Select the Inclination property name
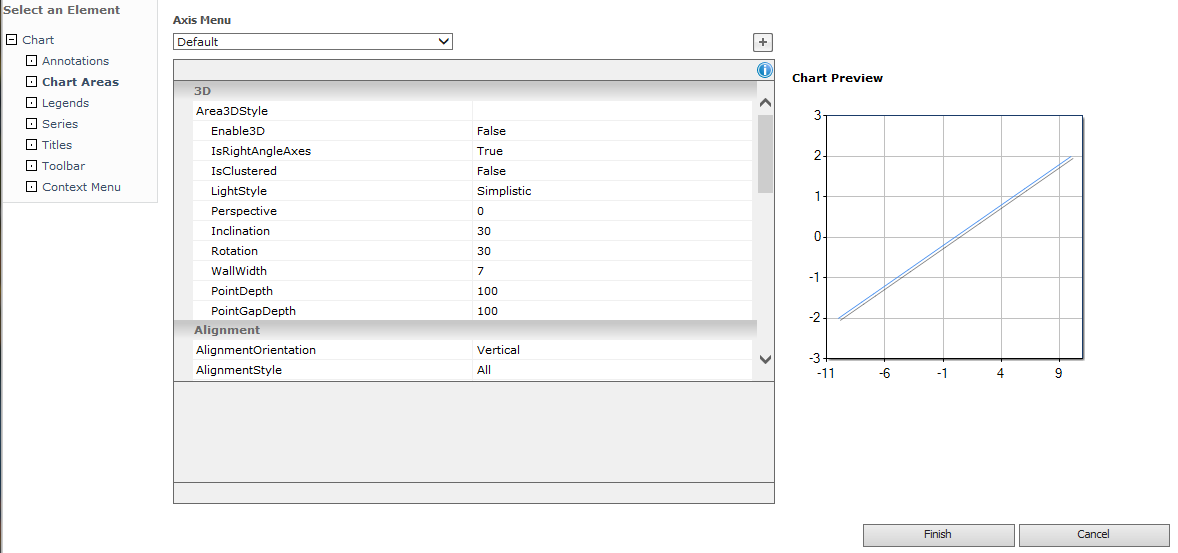The width and height of the screenshot is (1178, 553). (x=240, y=231)
